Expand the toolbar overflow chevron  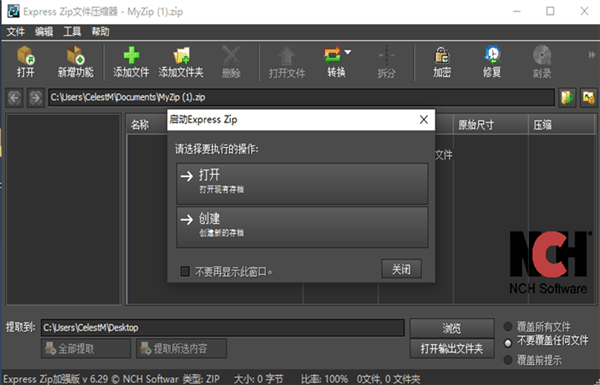tap(592, 55)
